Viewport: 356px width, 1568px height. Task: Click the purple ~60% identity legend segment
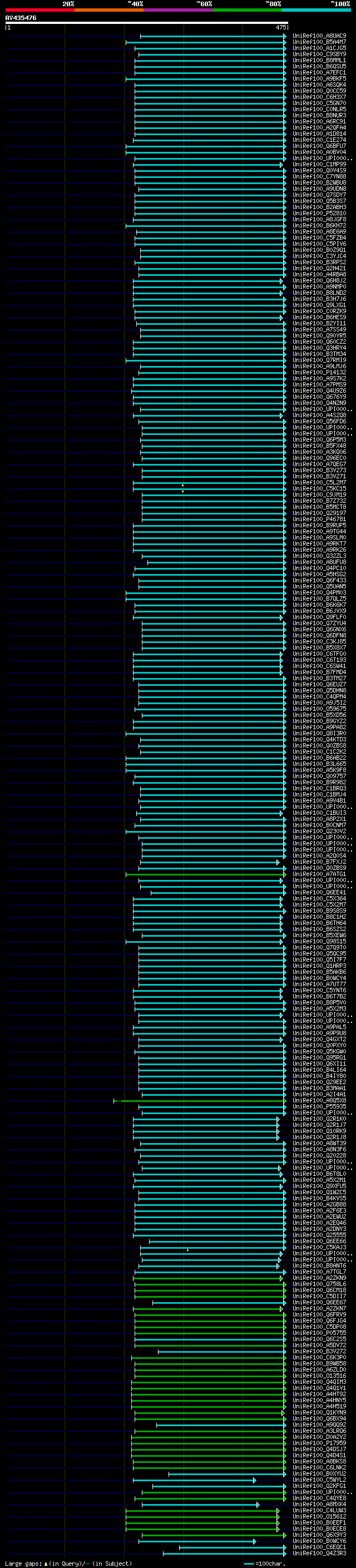click(x=177, y=10)
